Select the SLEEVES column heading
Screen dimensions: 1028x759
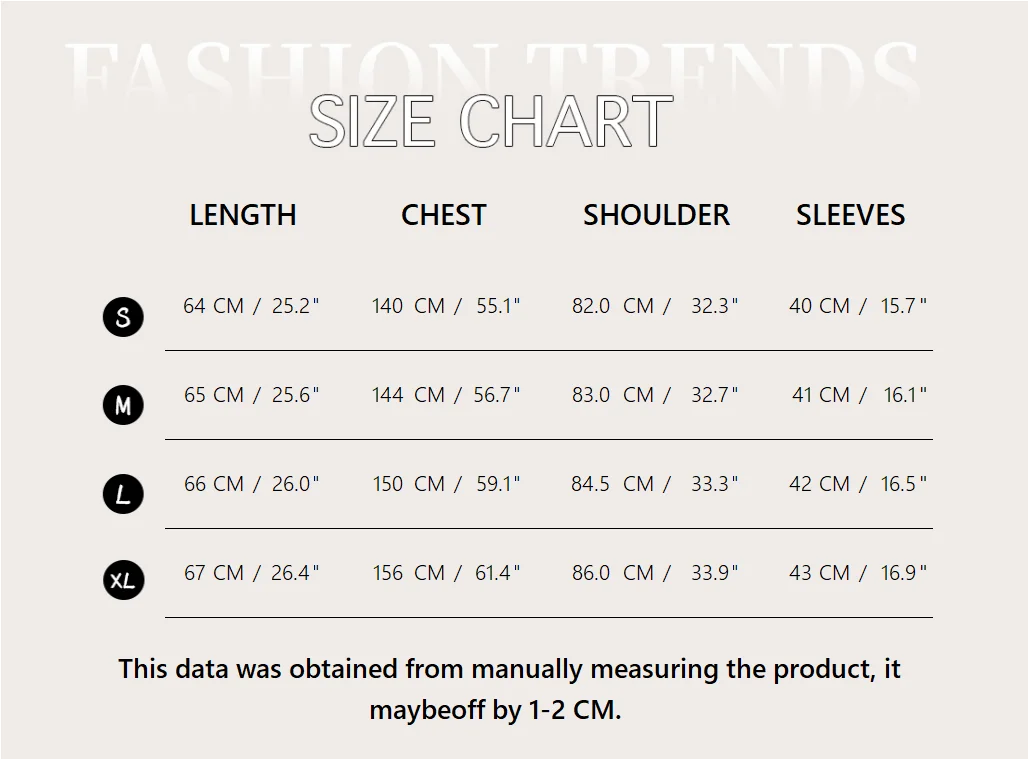[850, 215]
